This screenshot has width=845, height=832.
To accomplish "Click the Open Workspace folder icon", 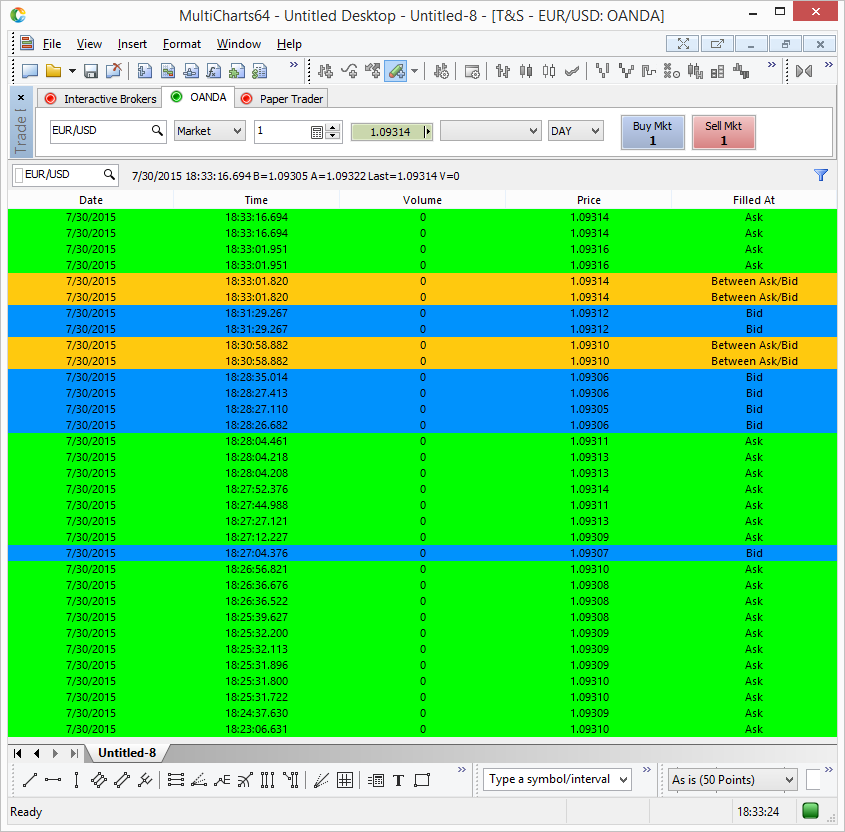I will [x=53, y=71].
